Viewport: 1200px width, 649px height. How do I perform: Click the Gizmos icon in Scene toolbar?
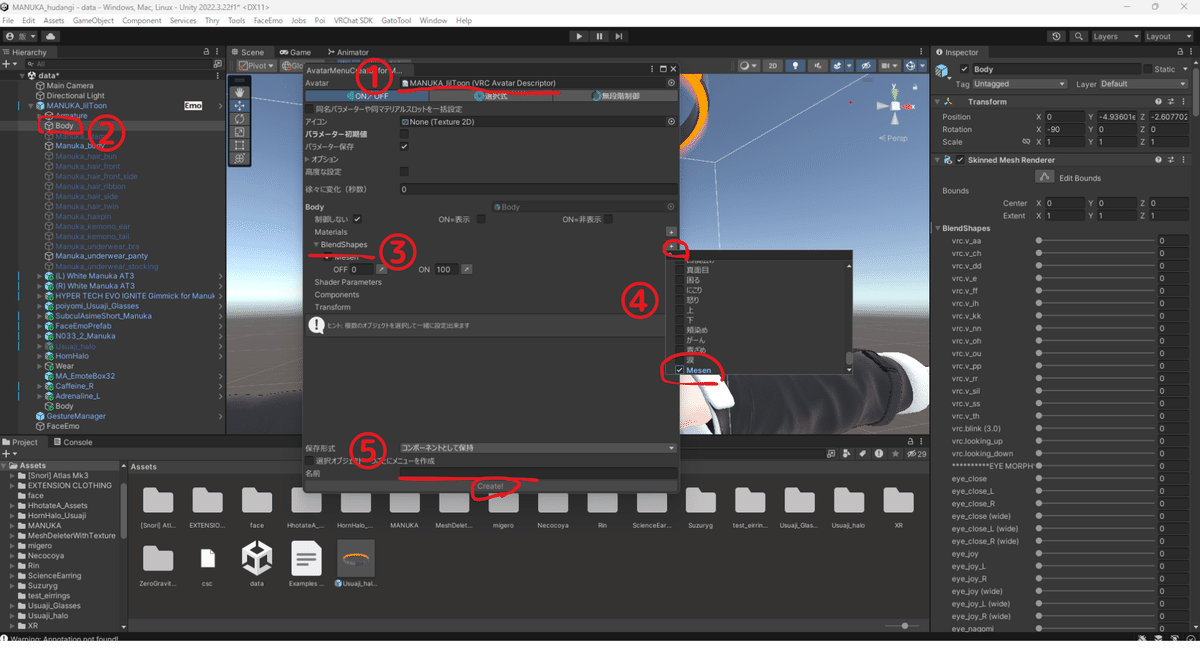pyautogui.click(x=912, y=66)
